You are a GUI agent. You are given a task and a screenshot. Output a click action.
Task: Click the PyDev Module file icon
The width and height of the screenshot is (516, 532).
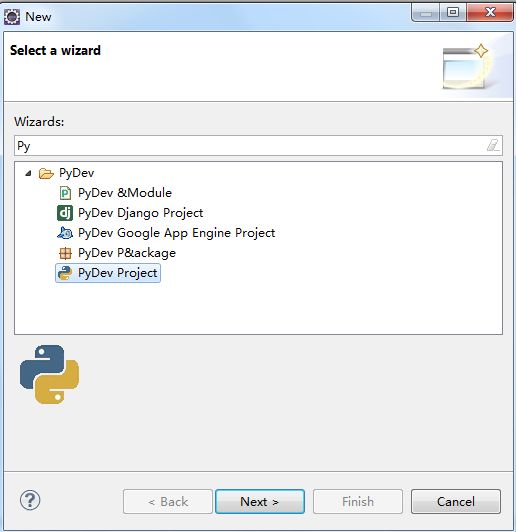point(65,193)
